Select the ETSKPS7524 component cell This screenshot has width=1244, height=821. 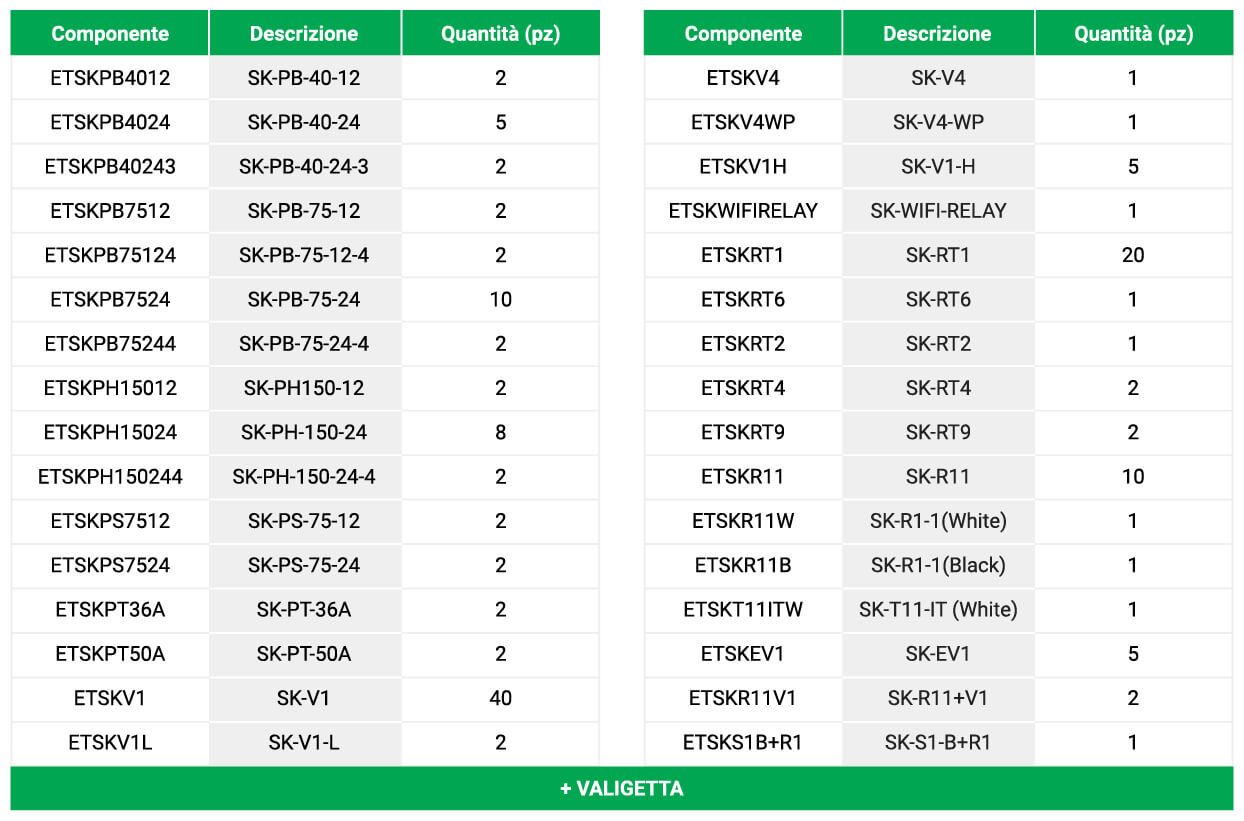tap(110, 565)
